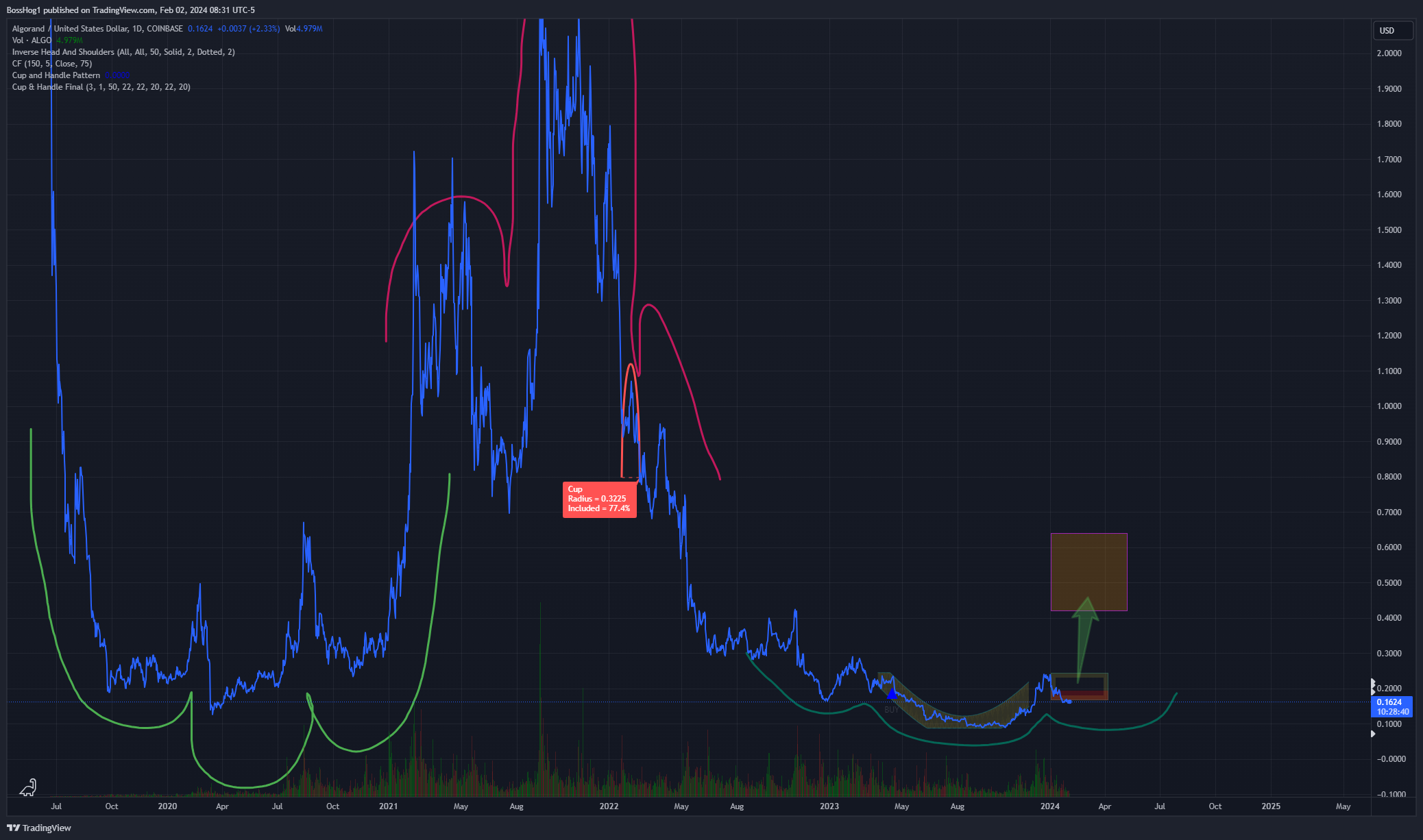1423x840 pixels.
Task: Click the 1.7000 price axis label
Action: coord(1389,160)
